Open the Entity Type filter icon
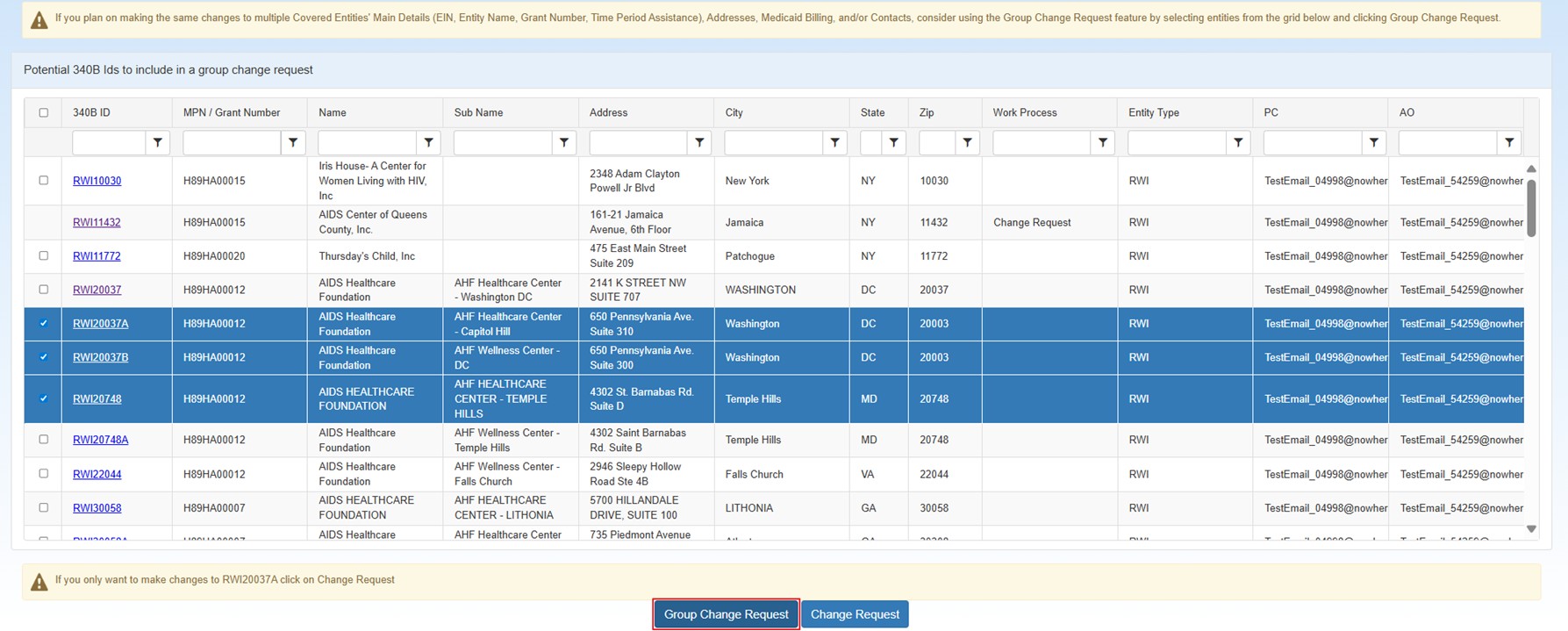Viewport: 1568px width, 631px height. [1237, 142]
